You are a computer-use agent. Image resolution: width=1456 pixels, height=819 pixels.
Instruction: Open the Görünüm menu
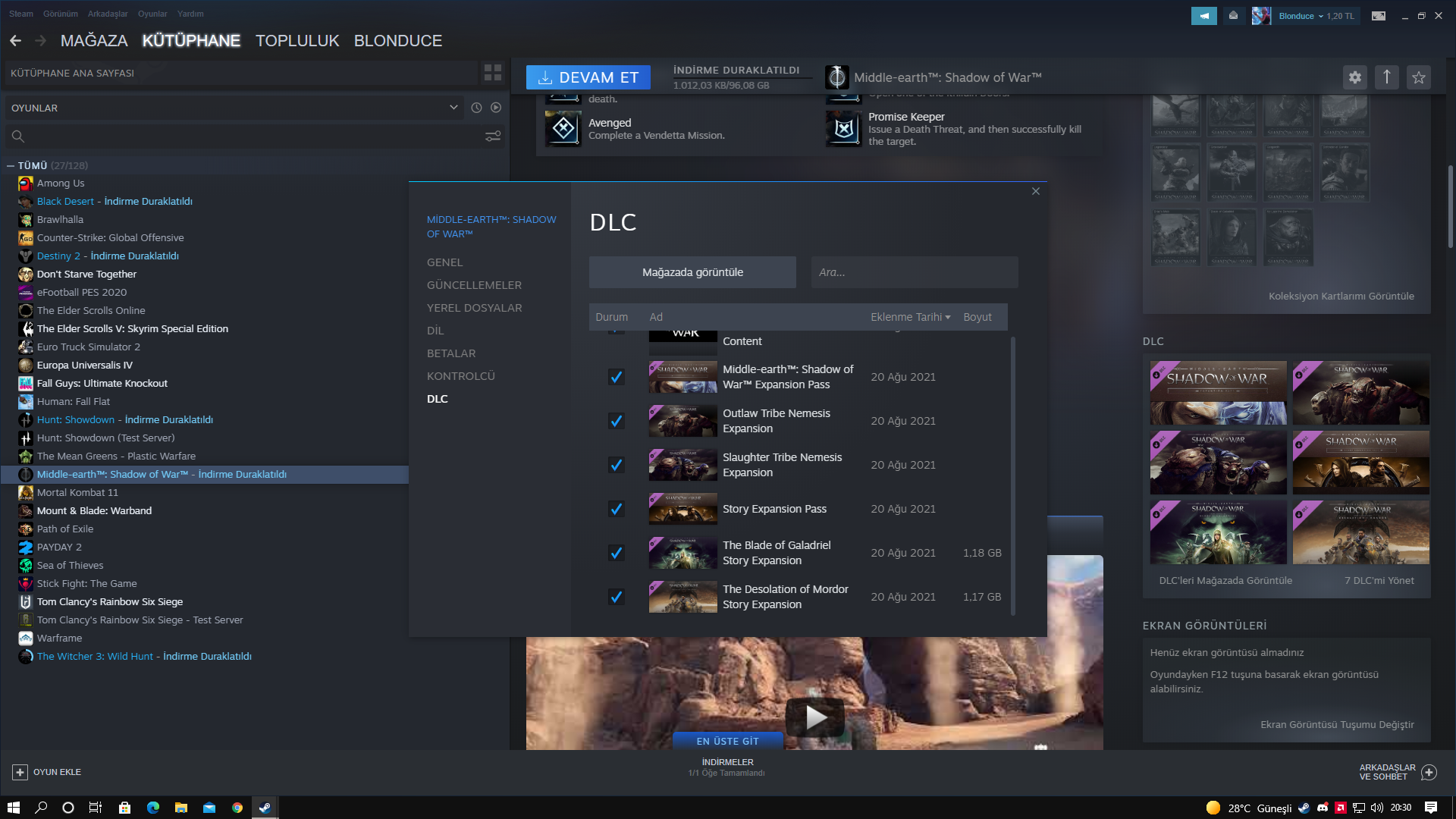pyautogui.click(x=60, y=14)
